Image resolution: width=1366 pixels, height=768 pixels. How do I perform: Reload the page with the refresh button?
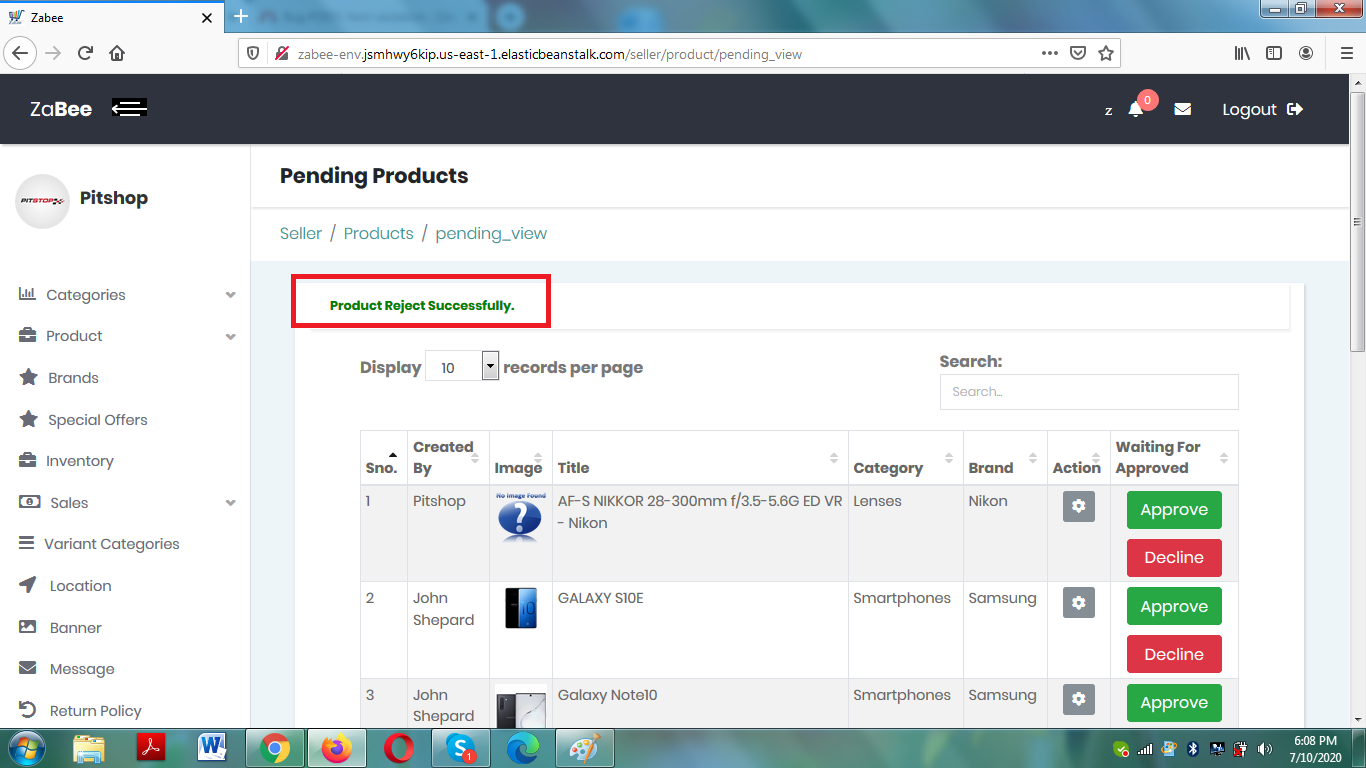tap(86, 53)
